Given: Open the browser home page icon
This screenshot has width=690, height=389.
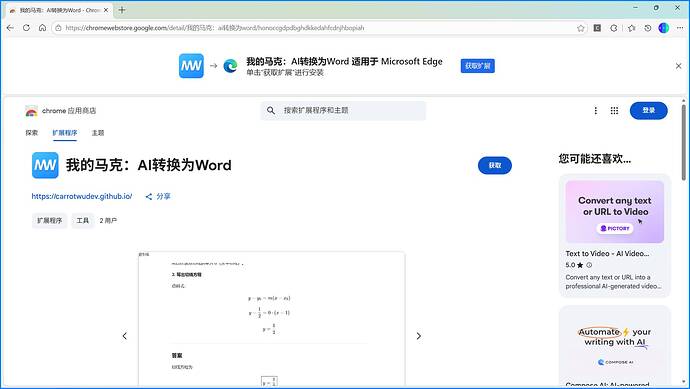Looking at the screenshot, I should 42,28.
